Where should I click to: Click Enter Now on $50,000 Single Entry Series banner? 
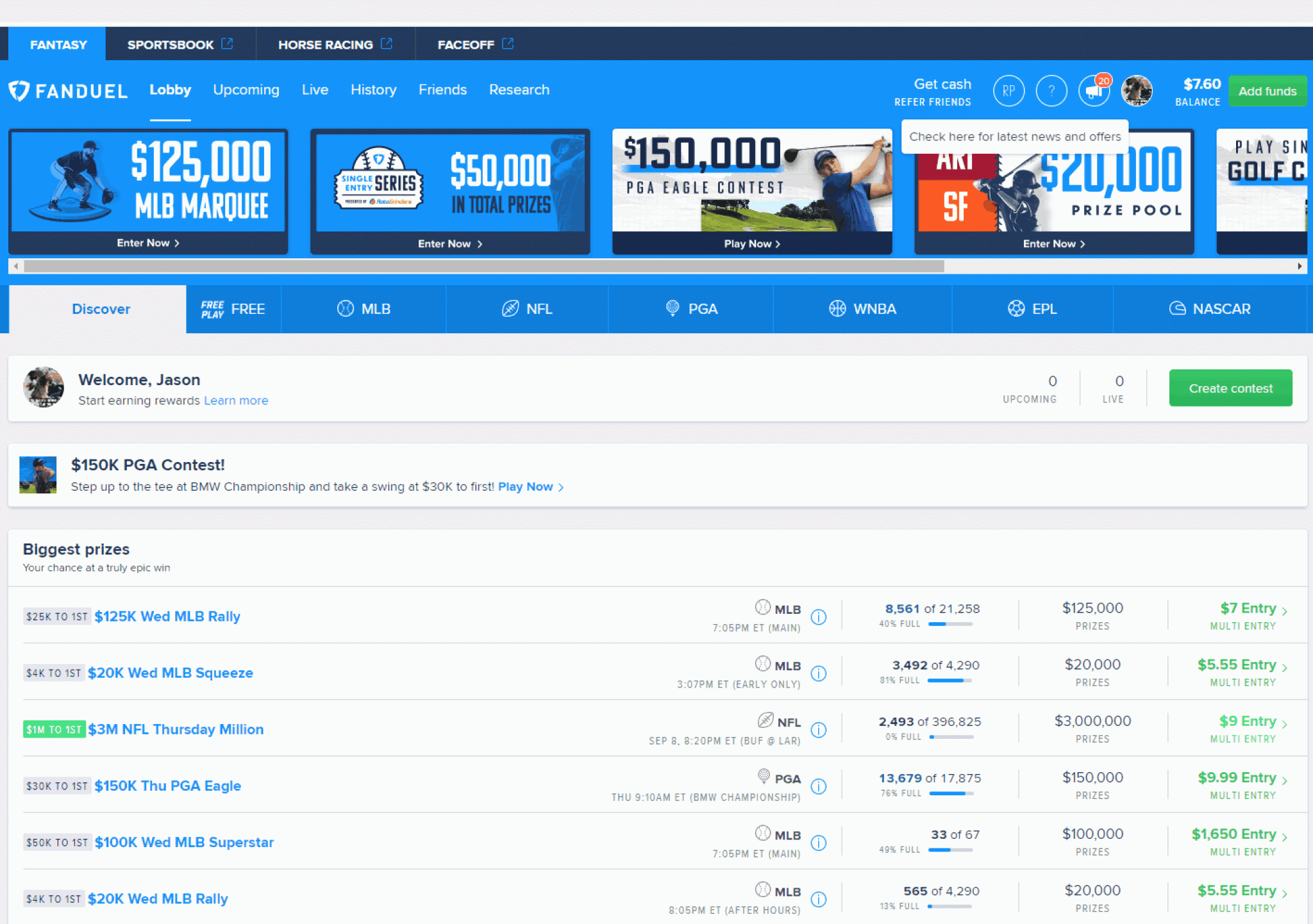450,243
